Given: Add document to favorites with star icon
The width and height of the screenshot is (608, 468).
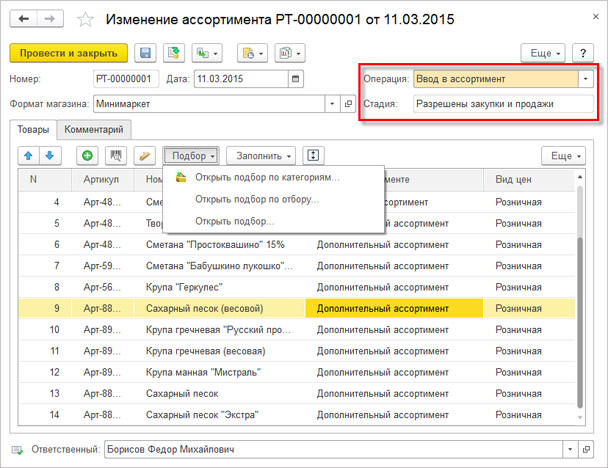Looking at the screenshot, I should 85,19.
